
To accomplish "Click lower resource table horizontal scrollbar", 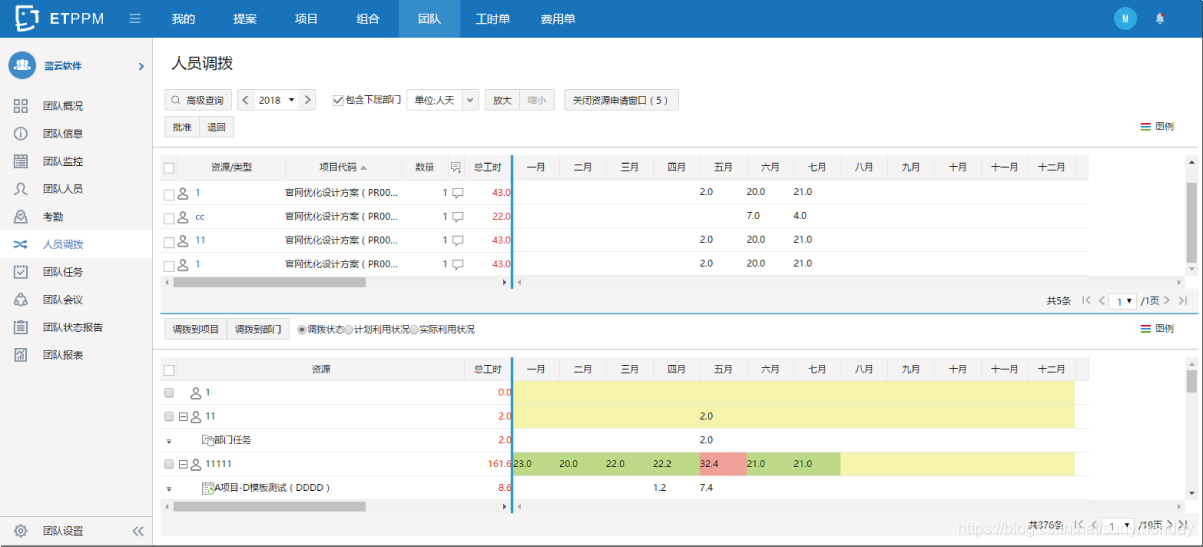I will coord(270,507).
